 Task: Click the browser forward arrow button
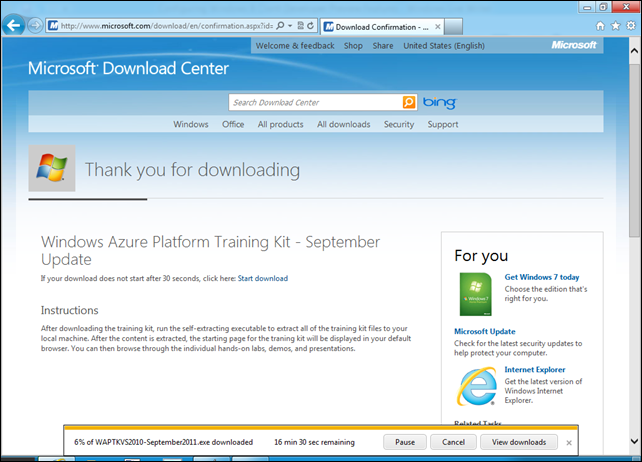coord(35,26)
